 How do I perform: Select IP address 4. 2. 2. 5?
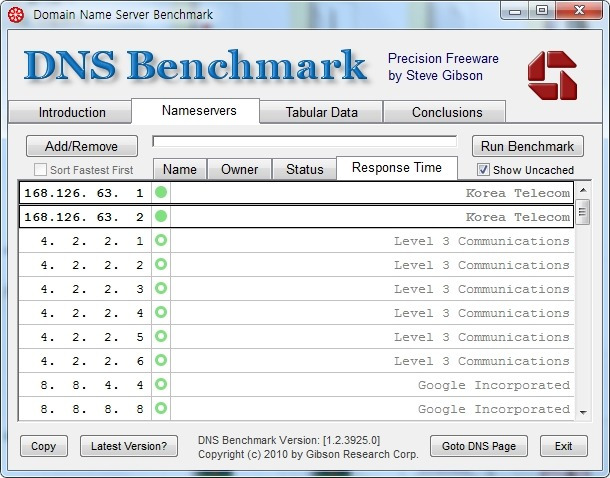(x=92, y=337)
